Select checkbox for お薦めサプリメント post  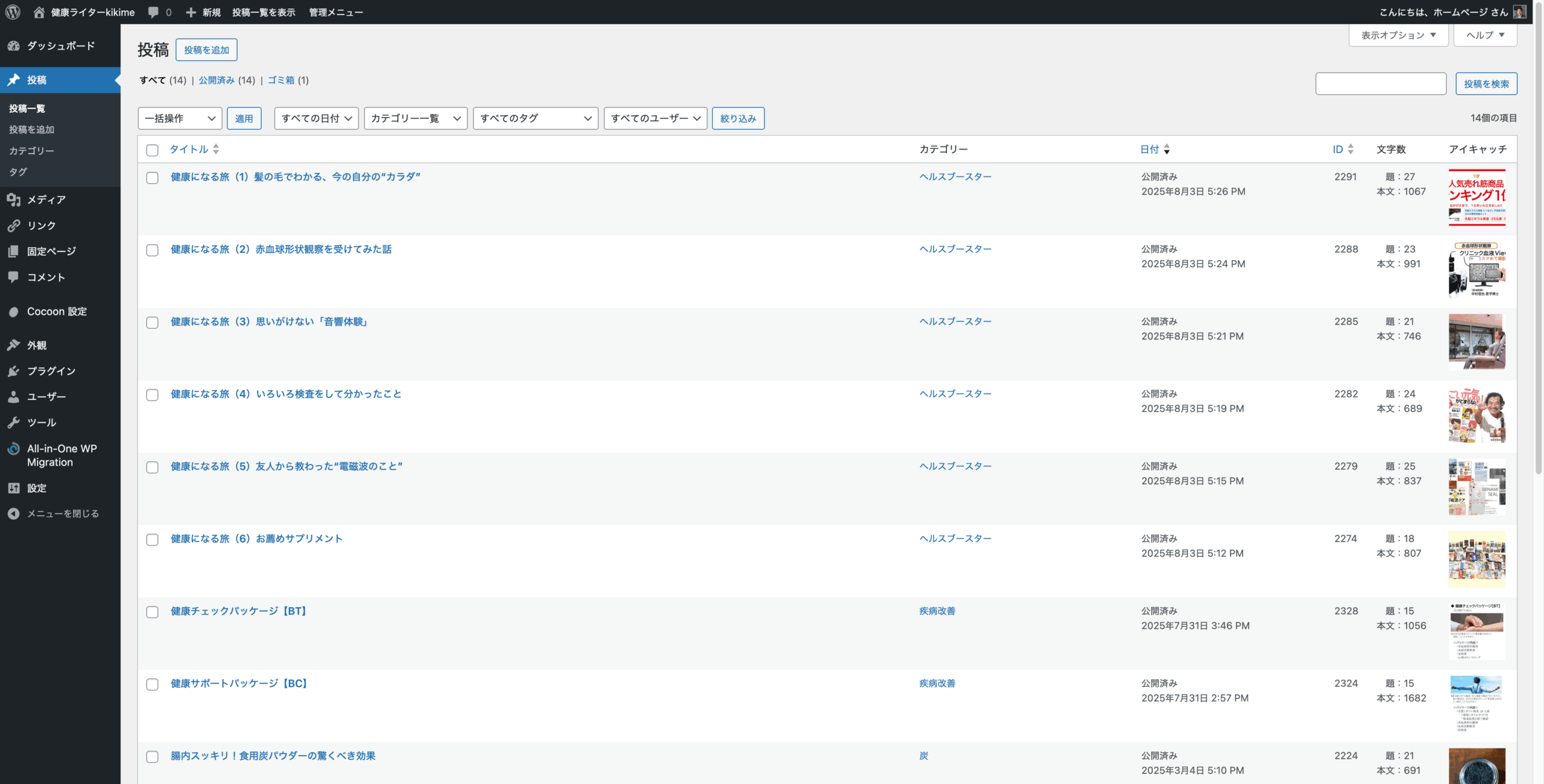(x=153, y=540)
